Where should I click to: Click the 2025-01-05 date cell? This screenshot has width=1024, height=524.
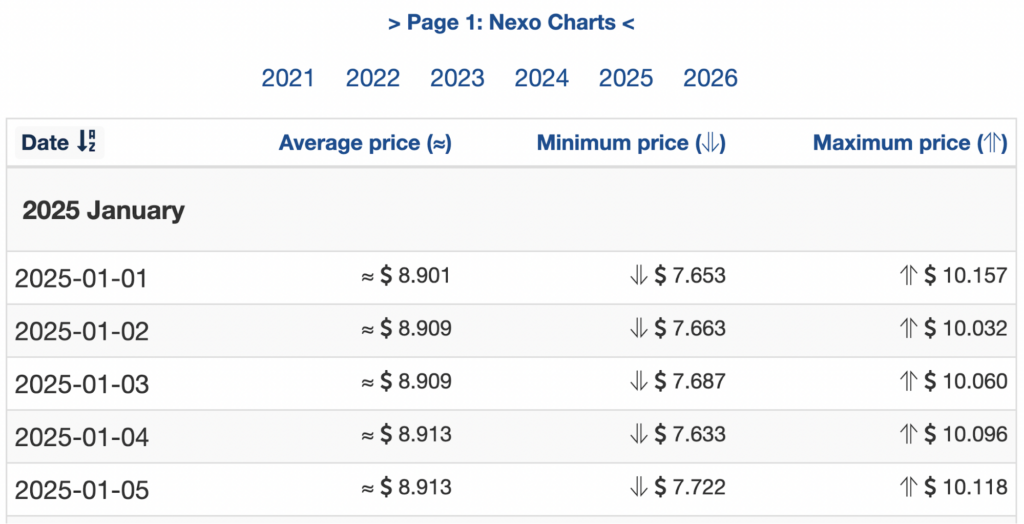click(x=81, y=490)
